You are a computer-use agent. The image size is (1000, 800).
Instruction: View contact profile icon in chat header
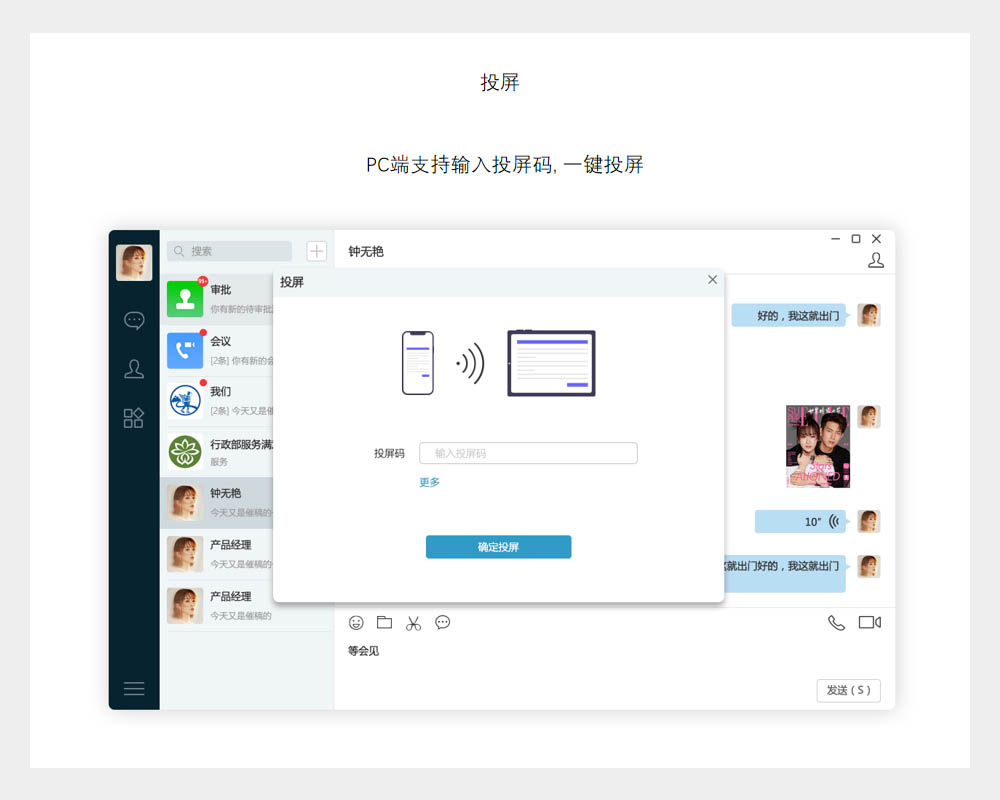pos(876,260)
